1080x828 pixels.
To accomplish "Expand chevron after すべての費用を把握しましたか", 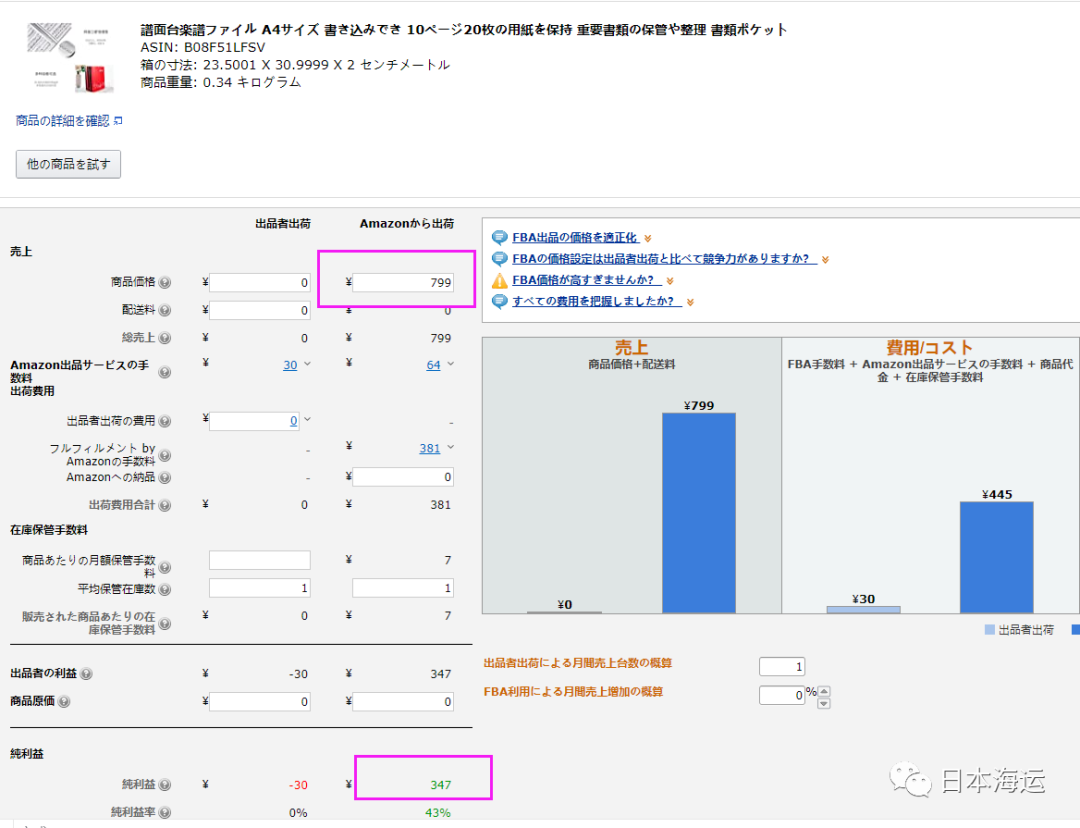I will pos(690,302).
